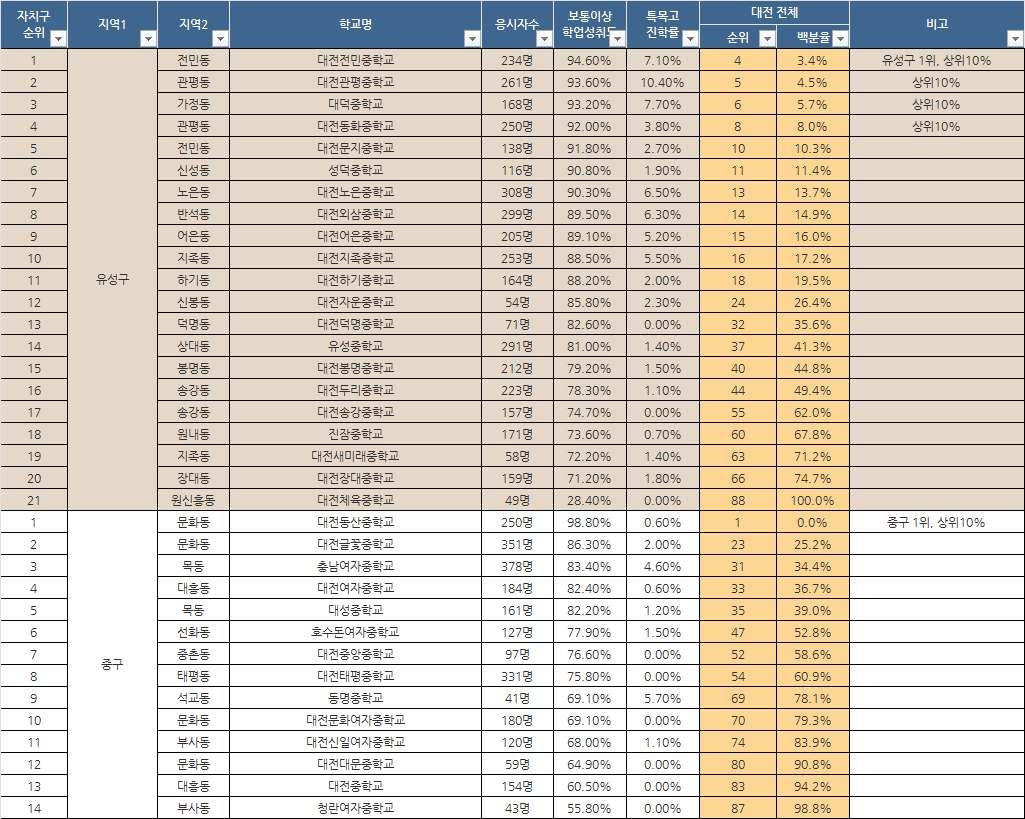Screen dimensions: 1025x819
Task: Select the 중구 merged region cell
Action: click(x=112, y=665)
